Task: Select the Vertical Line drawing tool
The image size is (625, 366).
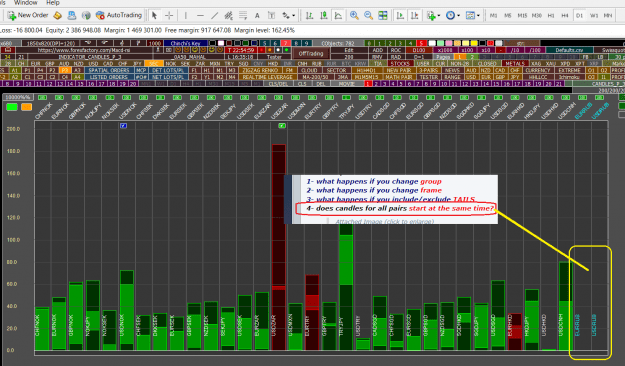Action: point(186,16)
